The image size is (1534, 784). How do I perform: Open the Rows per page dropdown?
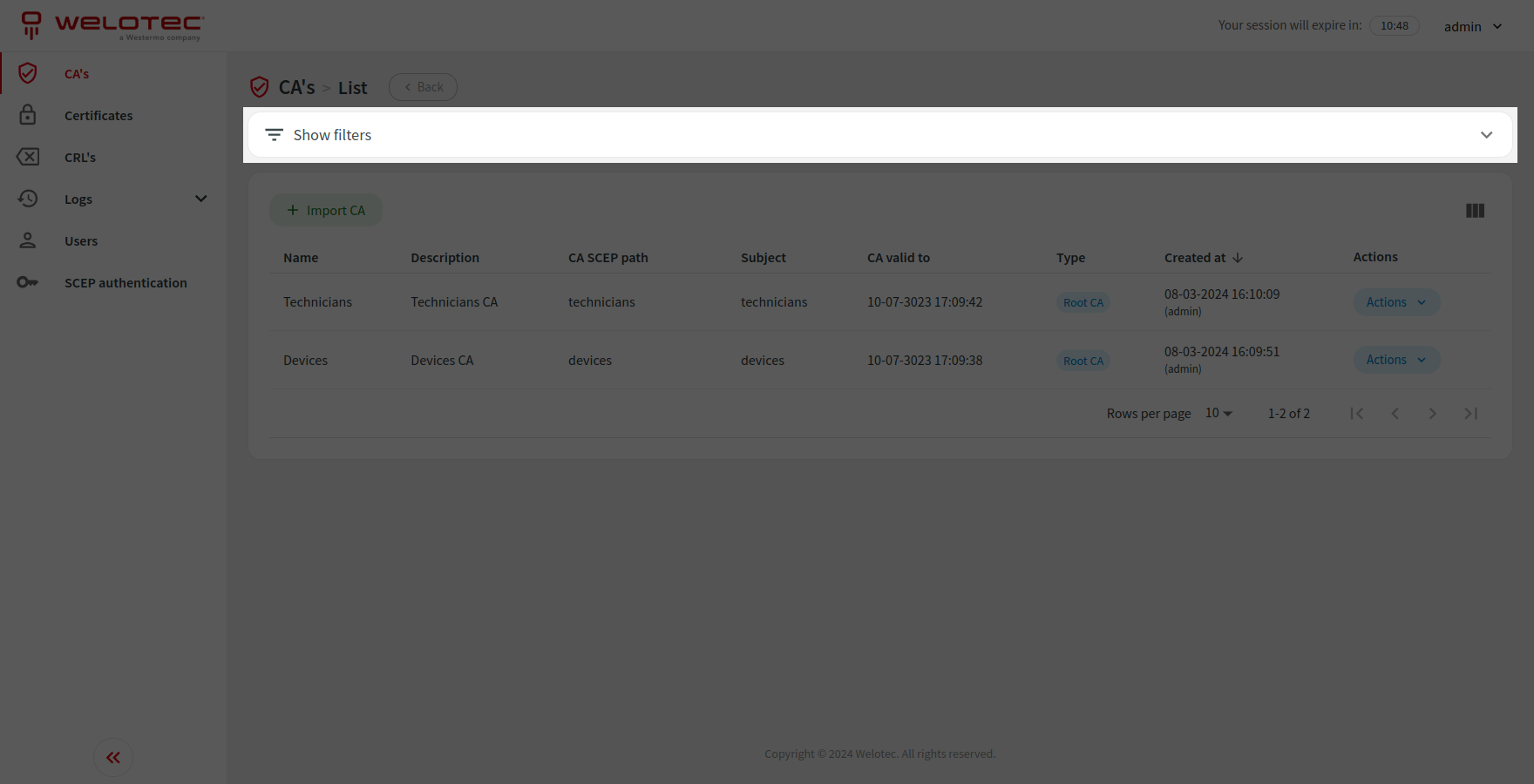(x=1217, y=413)
